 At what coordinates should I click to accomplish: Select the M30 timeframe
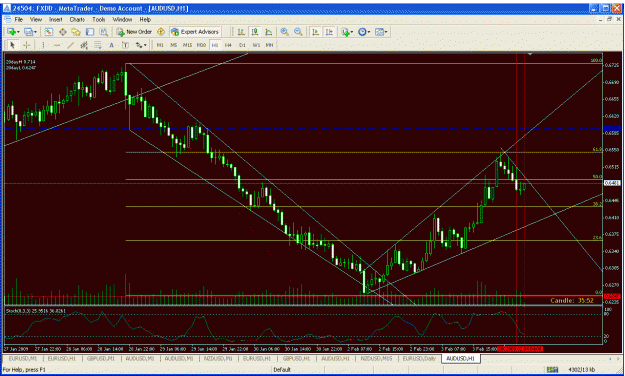click(201, 45)
